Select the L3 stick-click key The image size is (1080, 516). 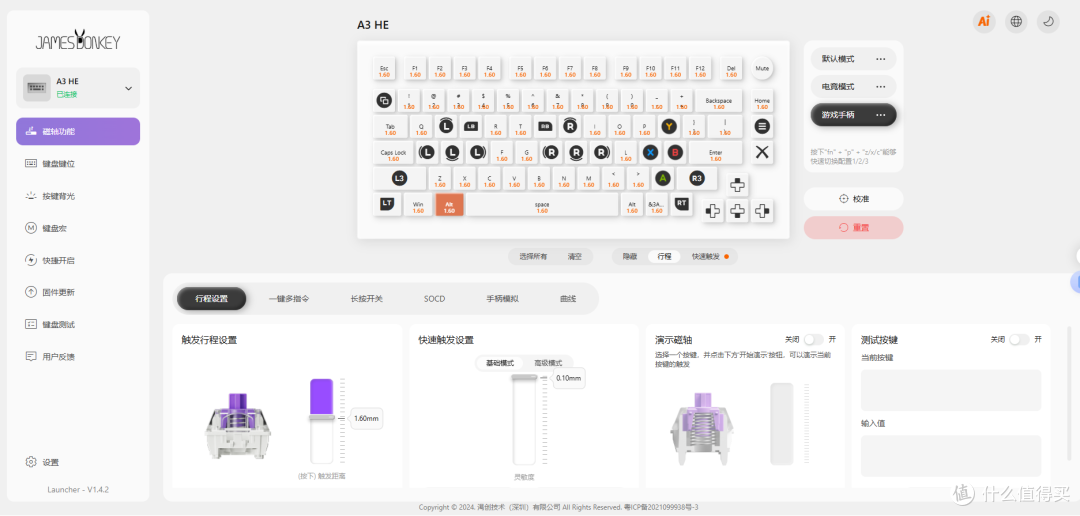click(399, 178)
